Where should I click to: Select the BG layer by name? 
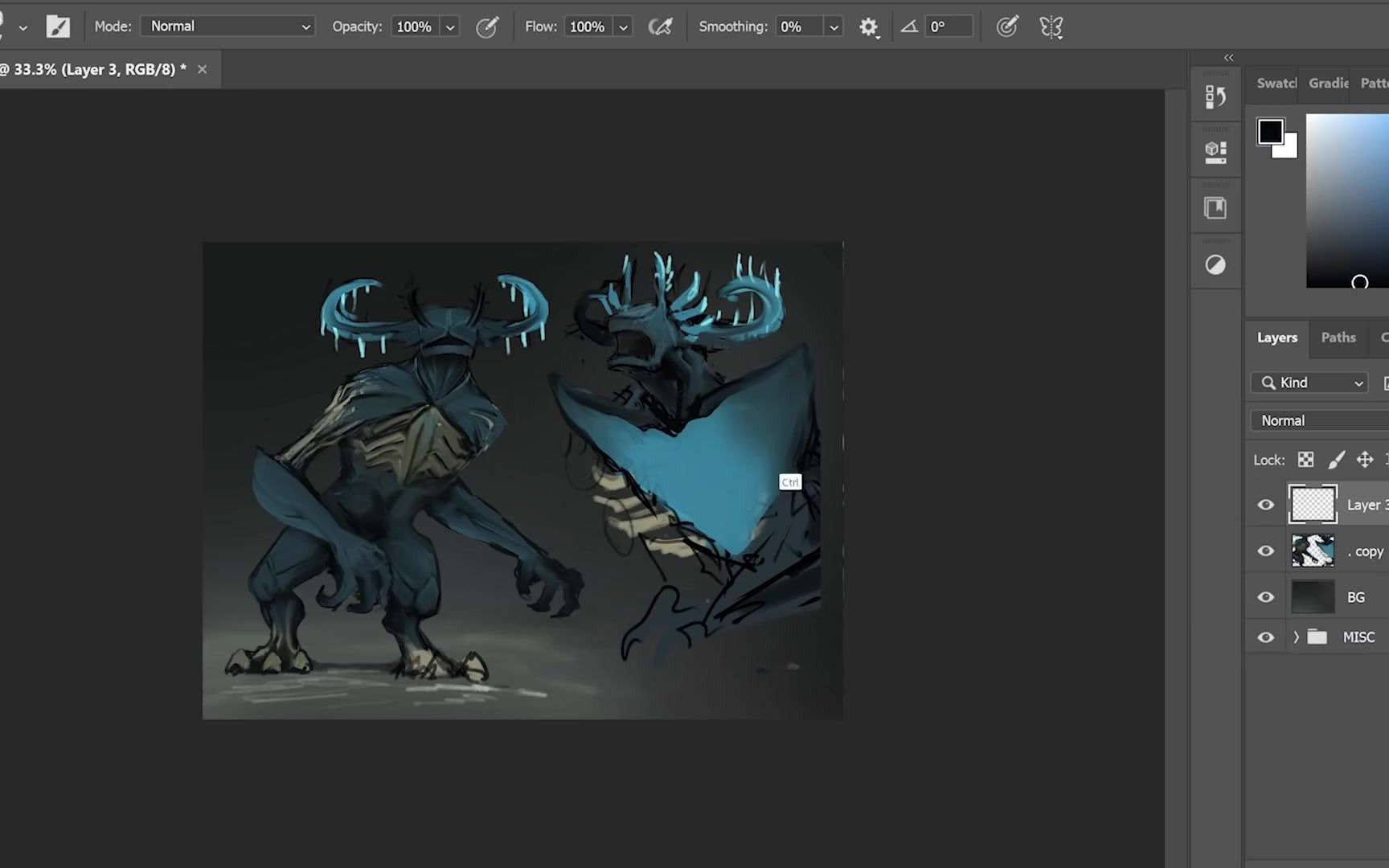(x=1355, y=597)
